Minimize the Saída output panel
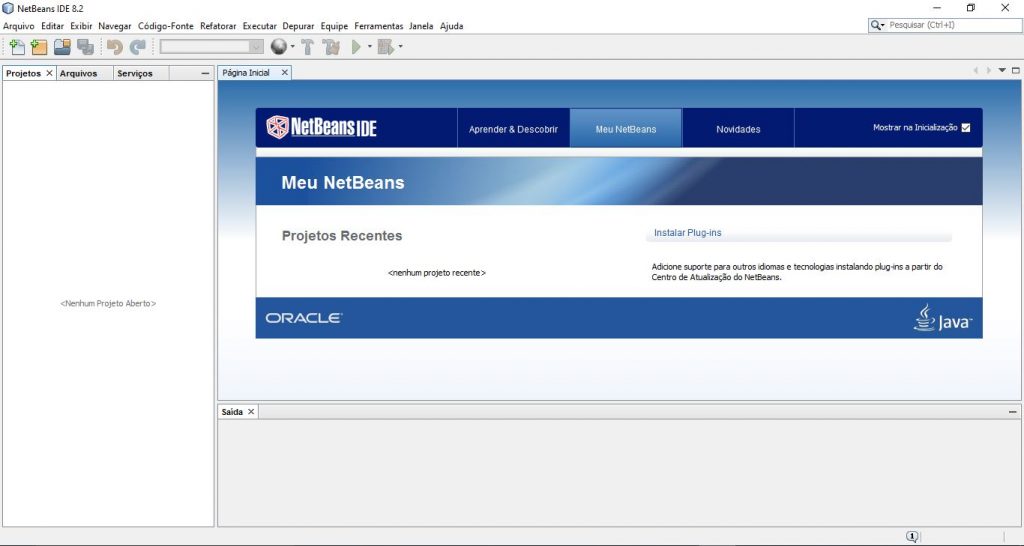1024x546 pixels. click(x=1012, y=412)
